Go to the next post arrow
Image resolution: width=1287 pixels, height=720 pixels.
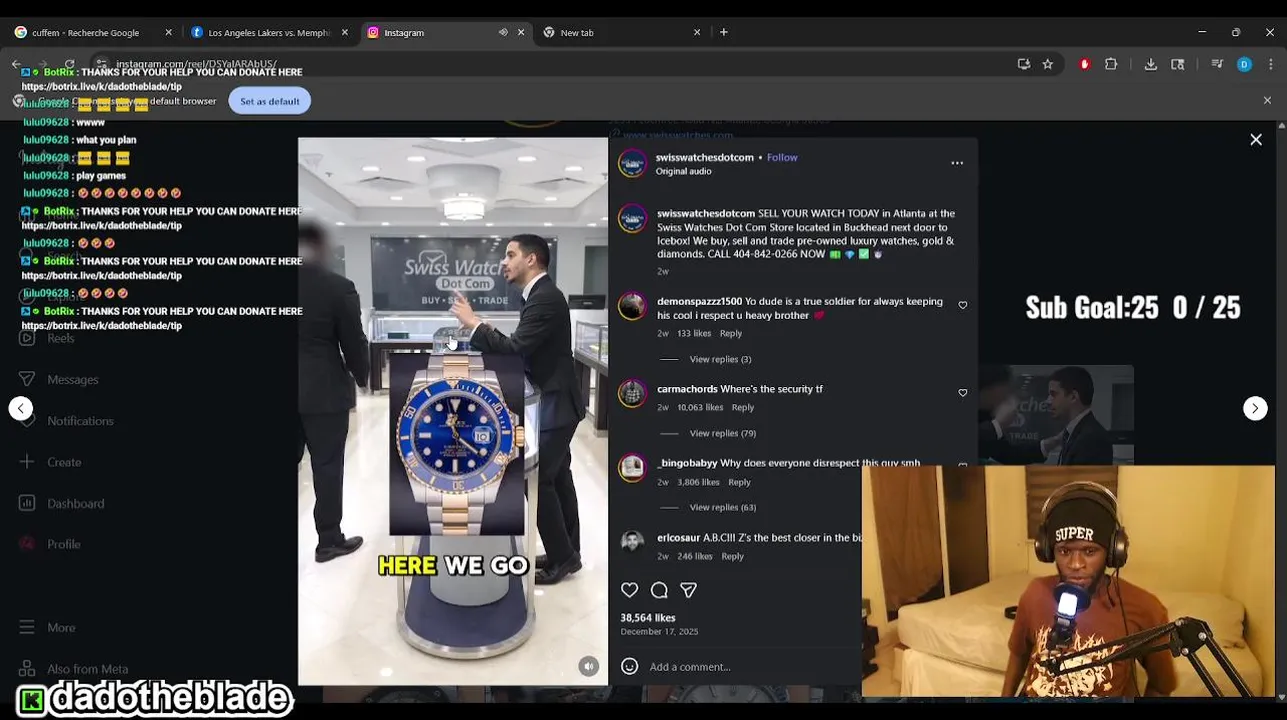click(x=1255, y=408)
